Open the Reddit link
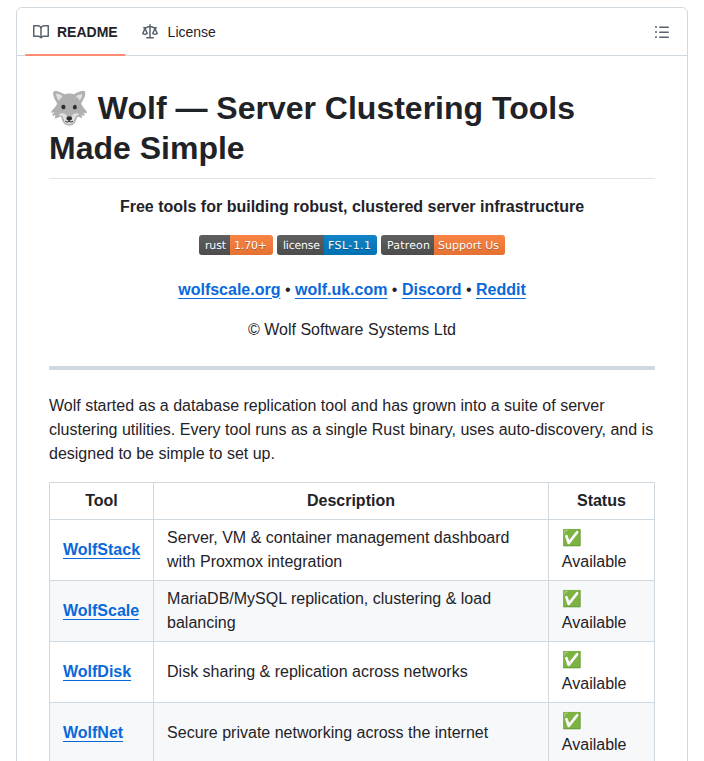Image resolution: width=704 pixels, height=761 pixels. point(501,289)
